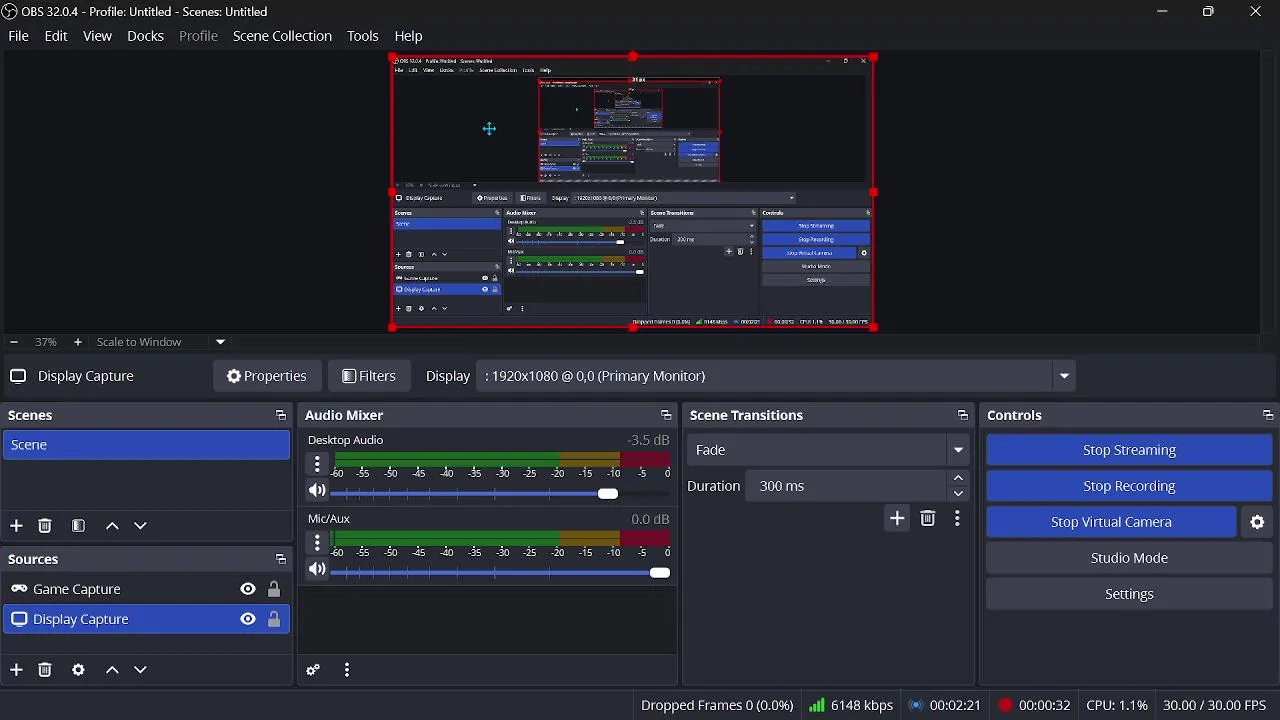Open the Help menu
The height and width of the screenshot is (720, 1280).
409,36
